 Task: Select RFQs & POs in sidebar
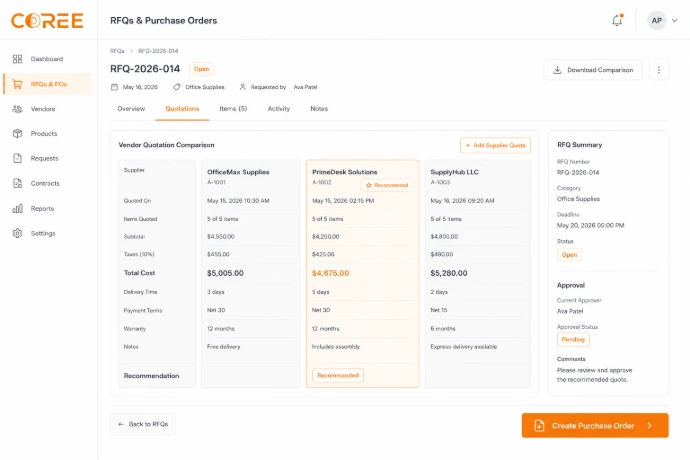pos(47,84)
